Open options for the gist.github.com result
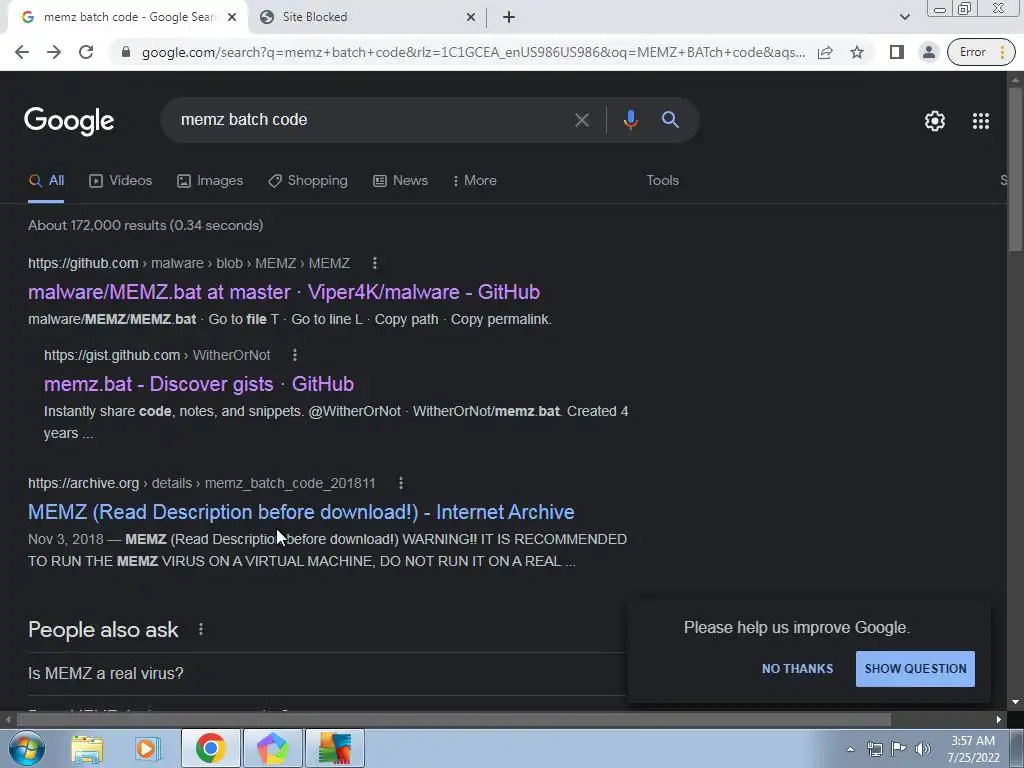This screenshot has width=1024, height=768. 295,355
